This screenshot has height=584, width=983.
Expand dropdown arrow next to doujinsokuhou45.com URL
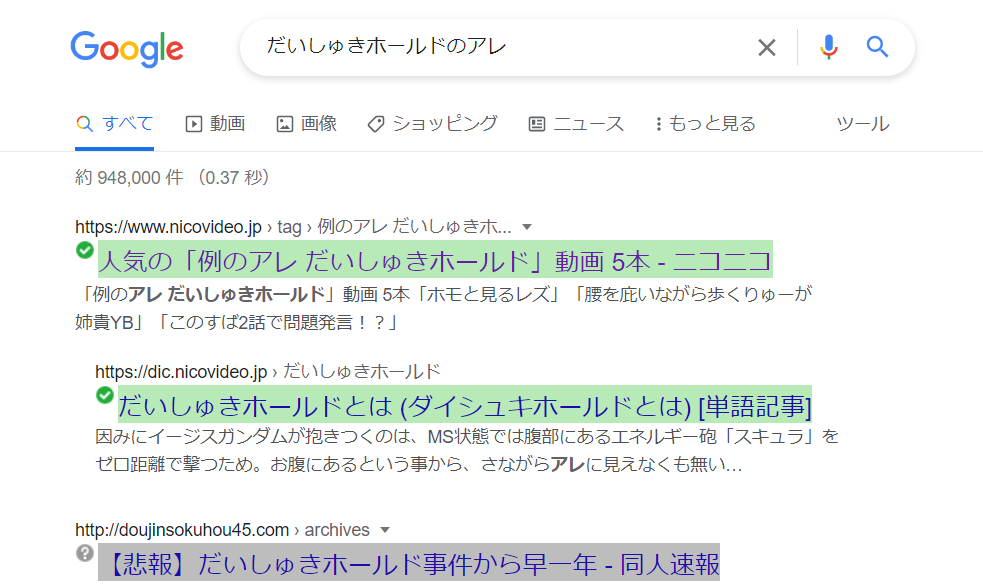tap(385, 530)
